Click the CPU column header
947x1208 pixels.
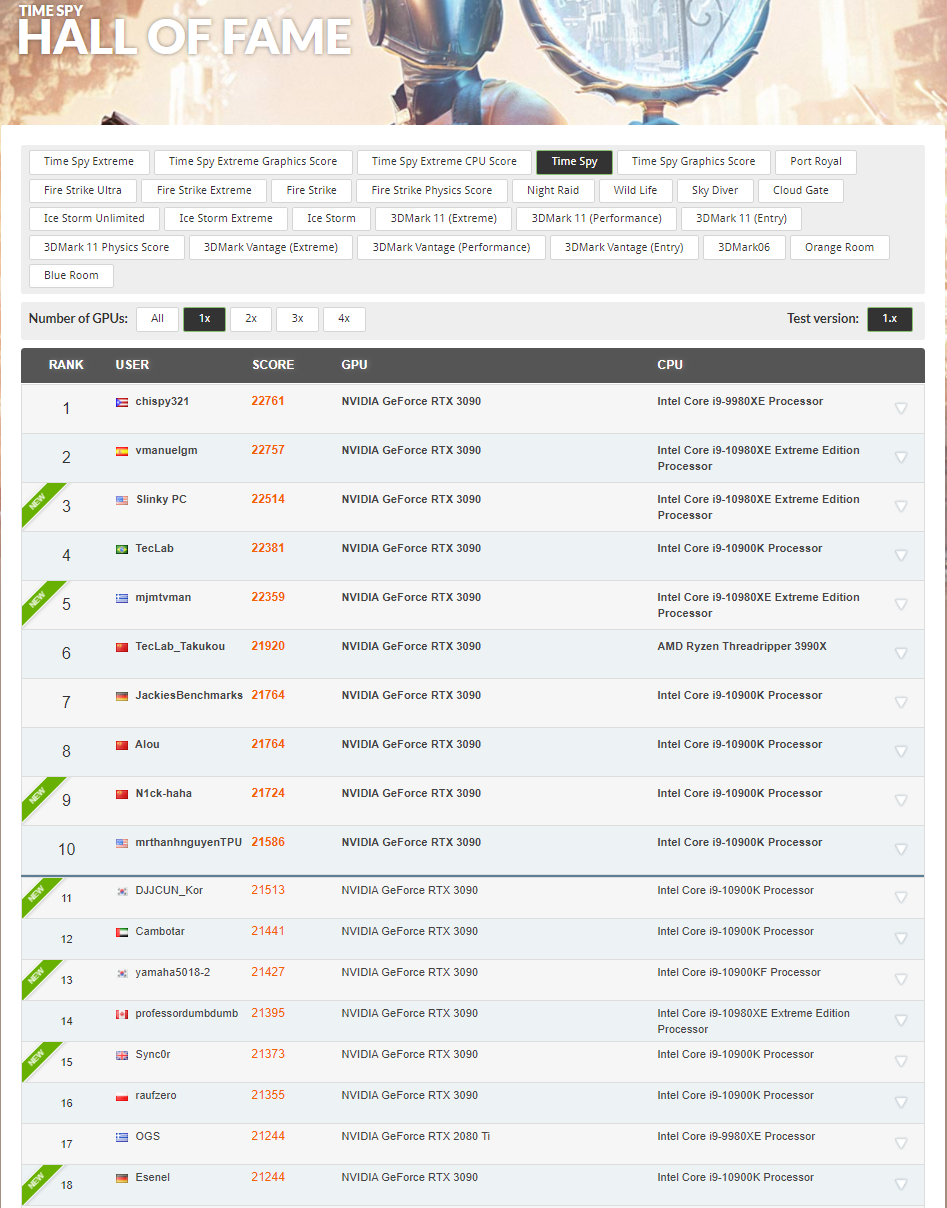click(x=670, y=365)
